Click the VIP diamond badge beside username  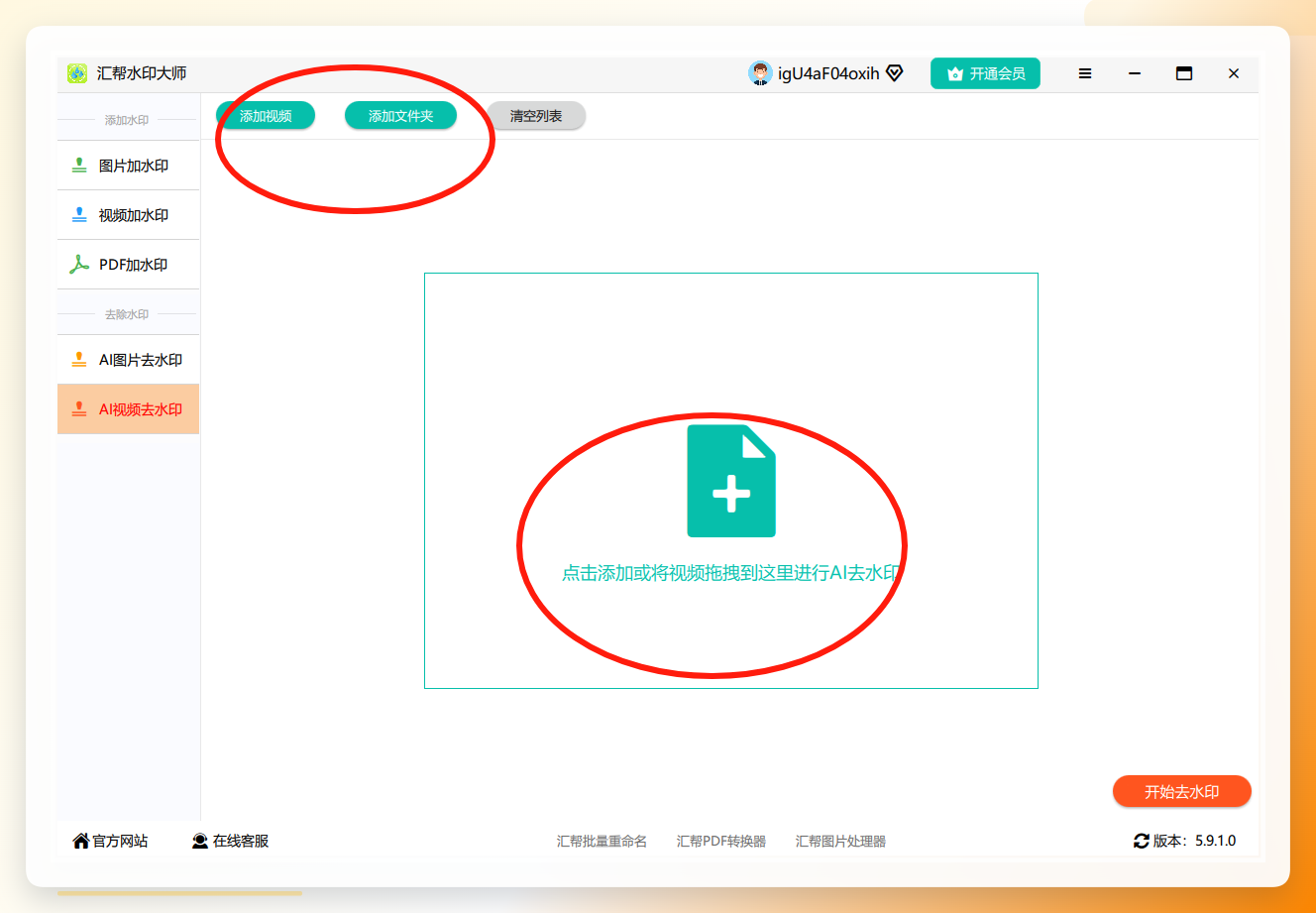(895, 73)
